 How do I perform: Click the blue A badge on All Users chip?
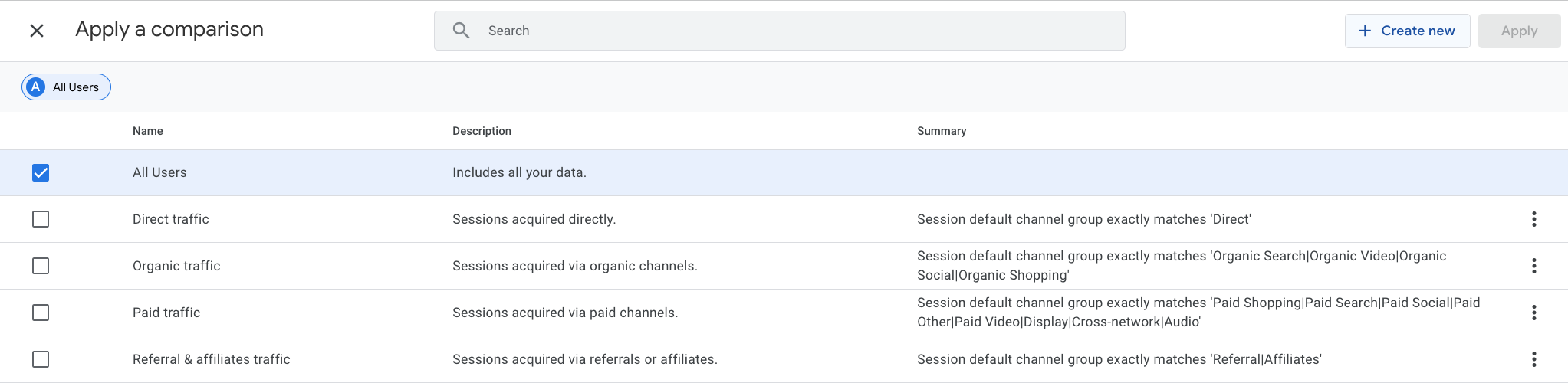click(x=35, y=87)
